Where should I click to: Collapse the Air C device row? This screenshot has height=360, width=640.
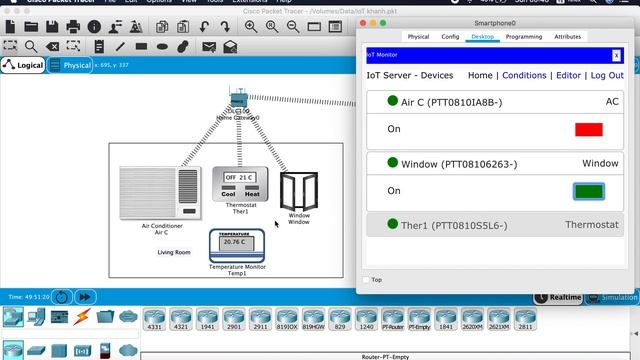[495, 102]
